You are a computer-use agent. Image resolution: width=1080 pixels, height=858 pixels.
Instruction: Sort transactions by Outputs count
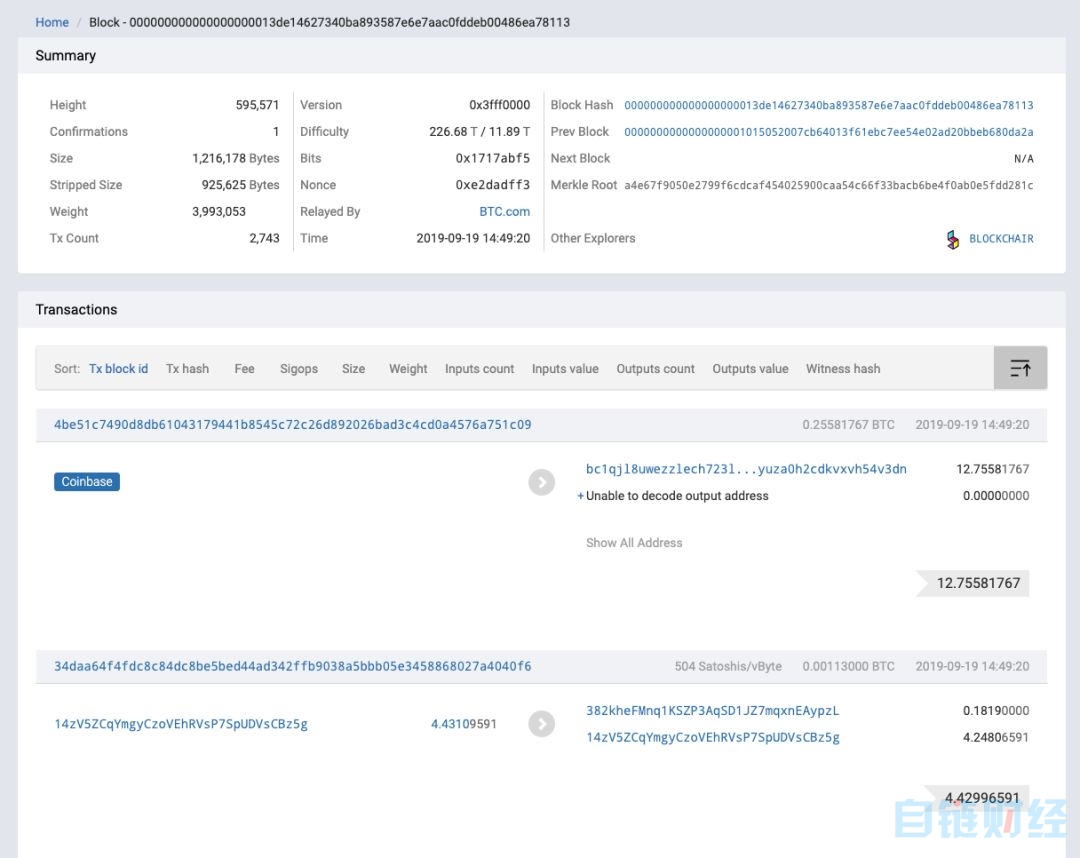click(x=655, y=368)
